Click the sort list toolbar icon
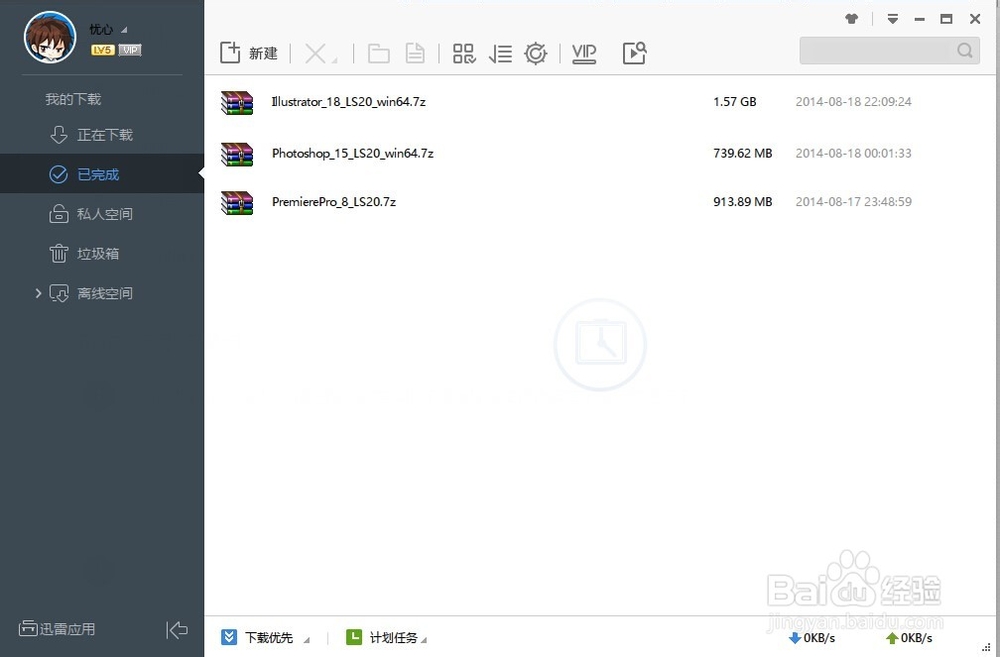This screenshot has width=1000, height=657. coord(500,54)
